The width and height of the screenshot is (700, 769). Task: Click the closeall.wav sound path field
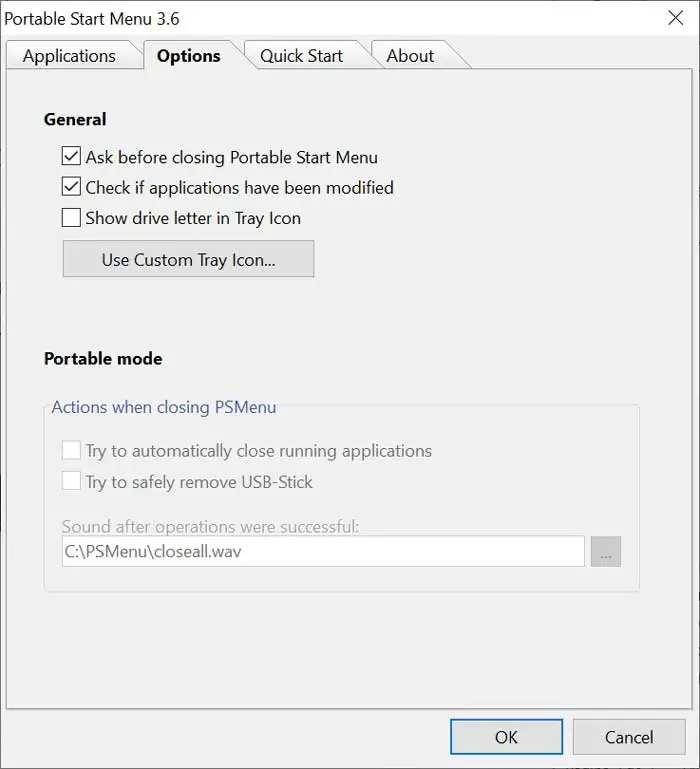322,551
